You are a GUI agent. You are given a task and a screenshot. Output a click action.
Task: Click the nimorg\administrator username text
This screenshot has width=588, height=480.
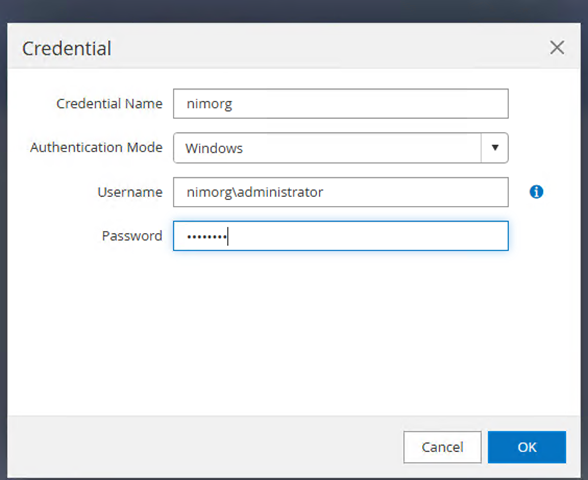click(255, 192)
